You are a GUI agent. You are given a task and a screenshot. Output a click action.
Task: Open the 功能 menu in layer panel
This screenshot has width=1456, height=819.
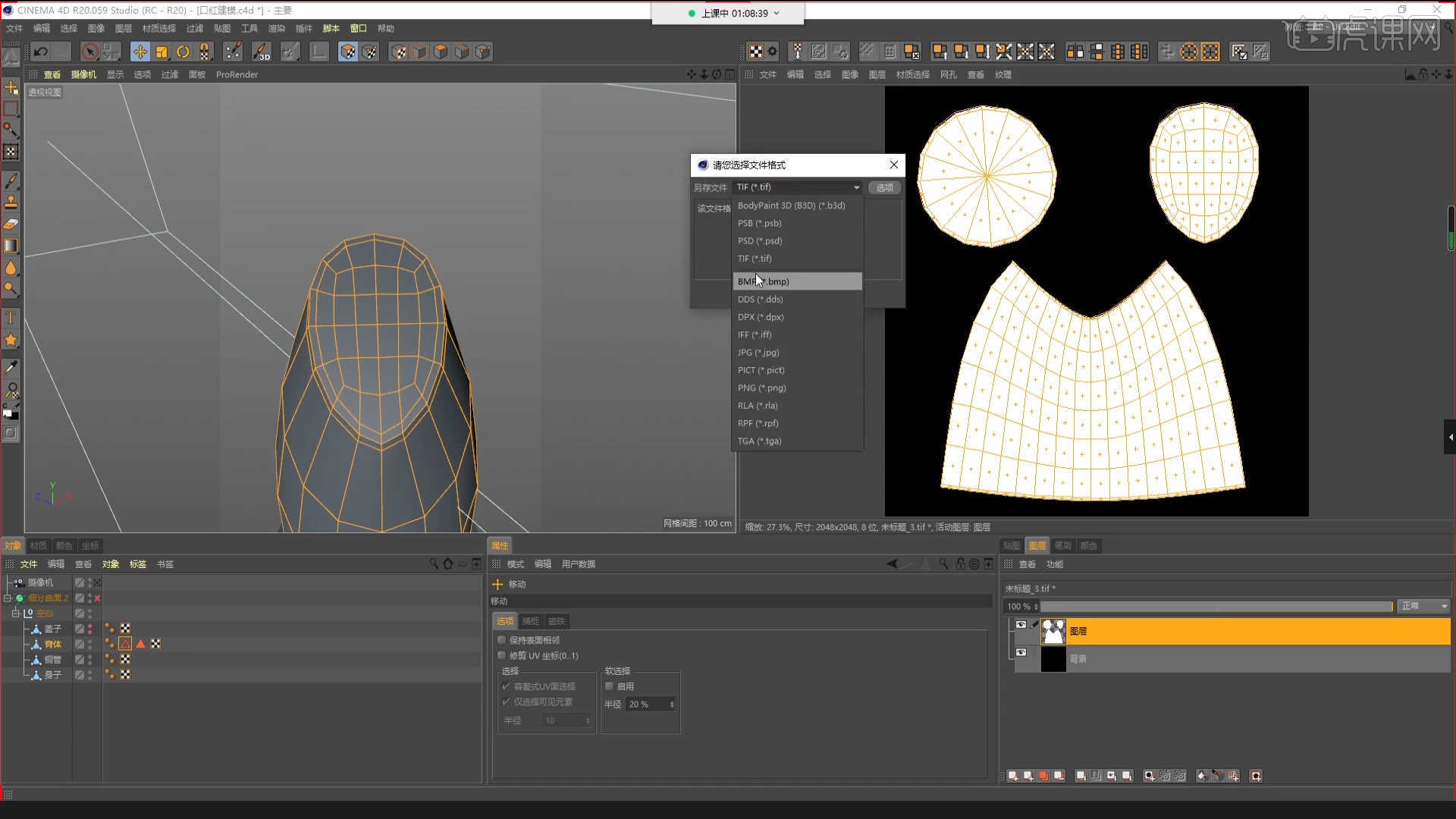click(x=1055, y=564)
